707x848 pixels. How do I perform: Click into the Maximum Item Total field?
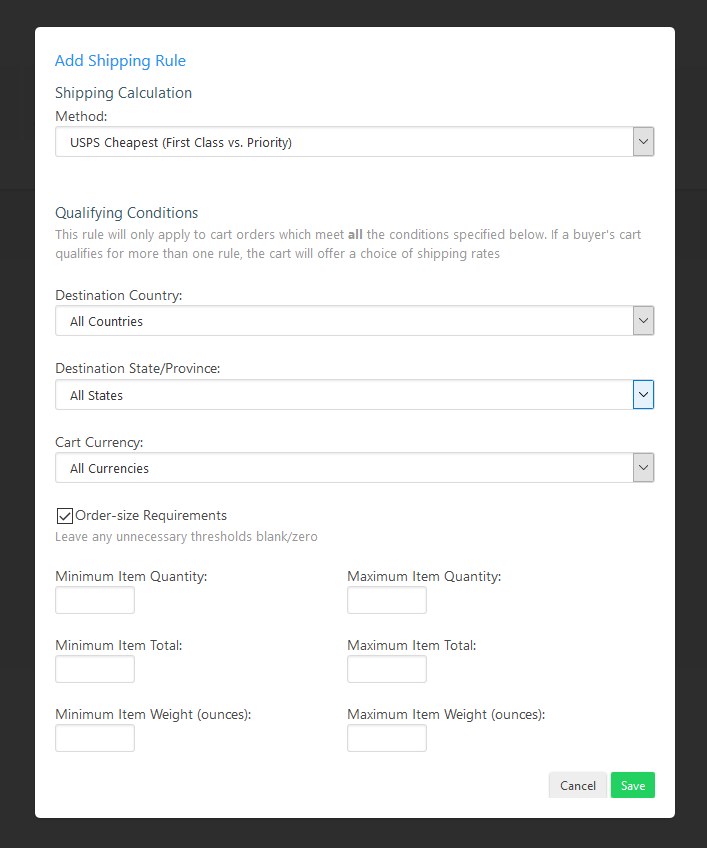387,669
